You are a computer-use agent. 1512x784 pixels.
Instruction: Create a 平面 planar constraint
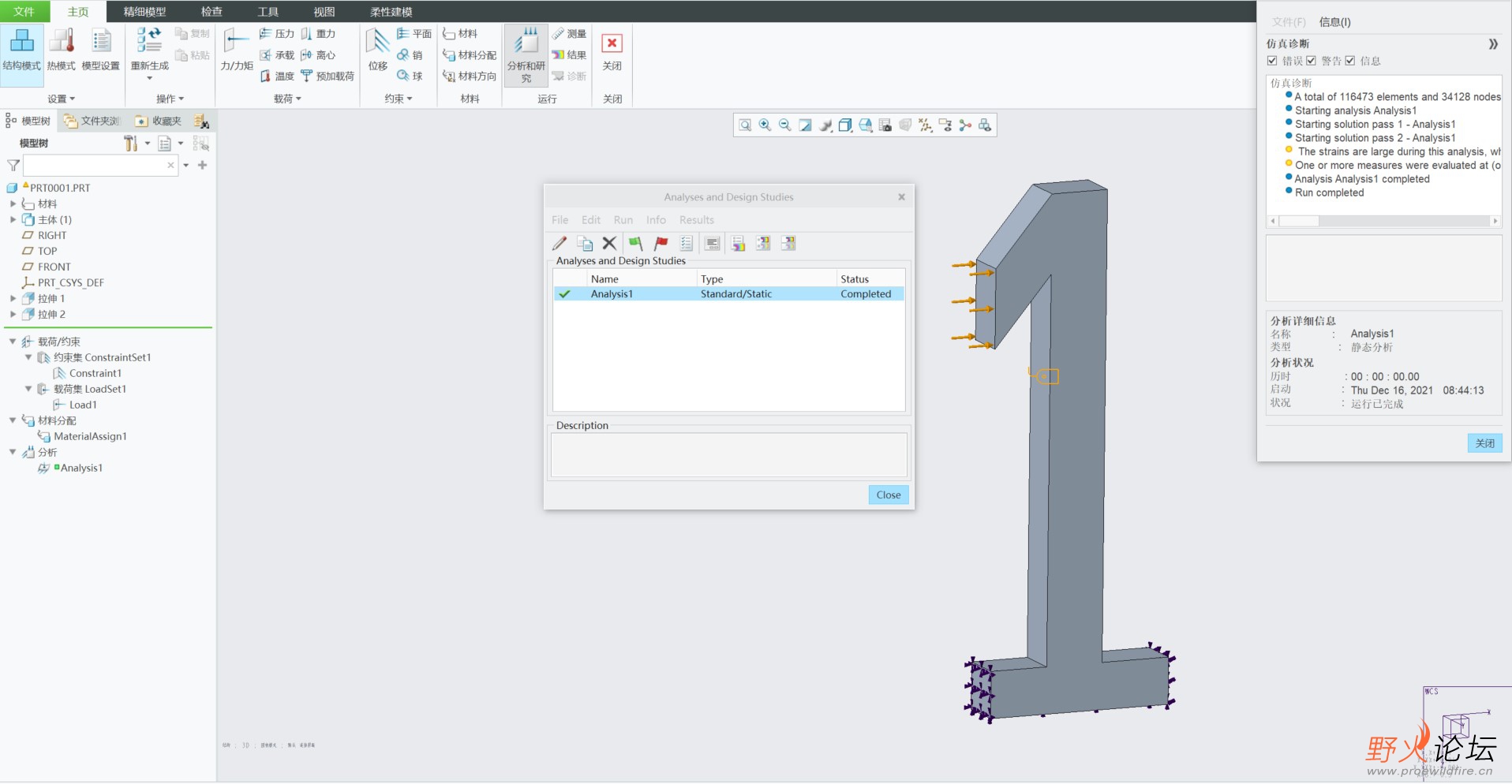coord(414,33)
